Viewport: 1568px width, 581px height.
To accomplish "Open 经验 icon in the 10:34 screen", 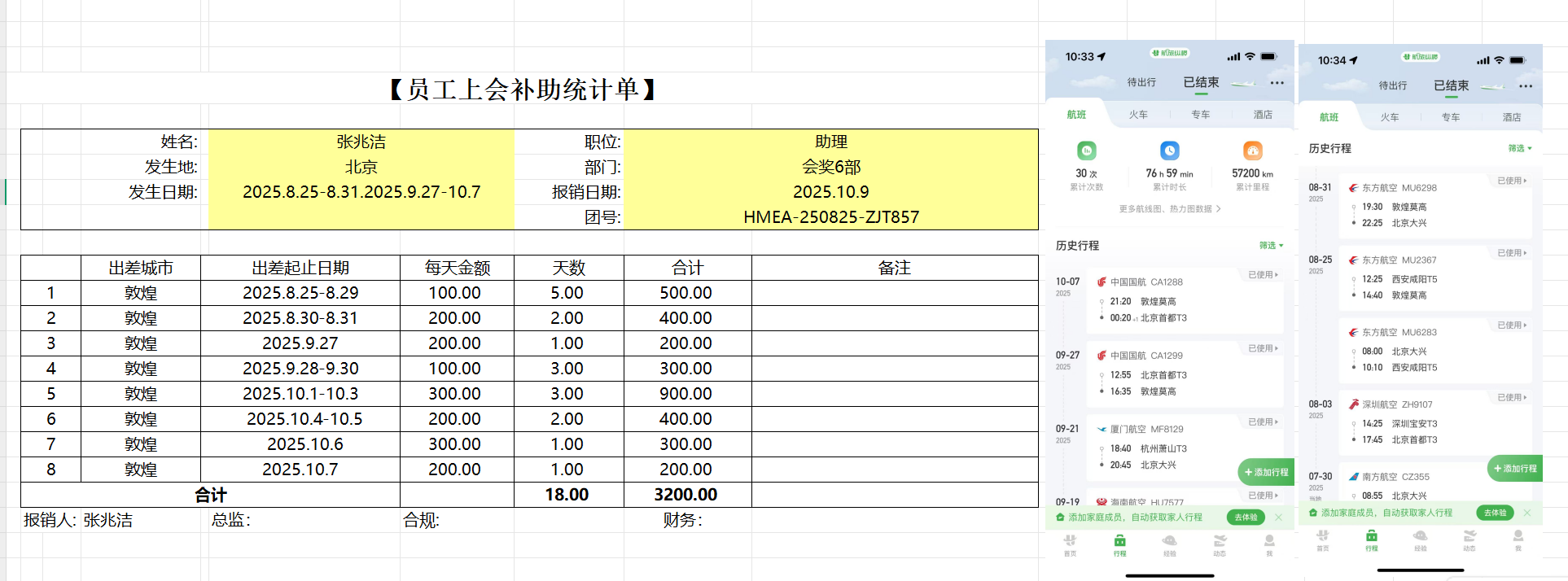I will (x=1420, y=539).
